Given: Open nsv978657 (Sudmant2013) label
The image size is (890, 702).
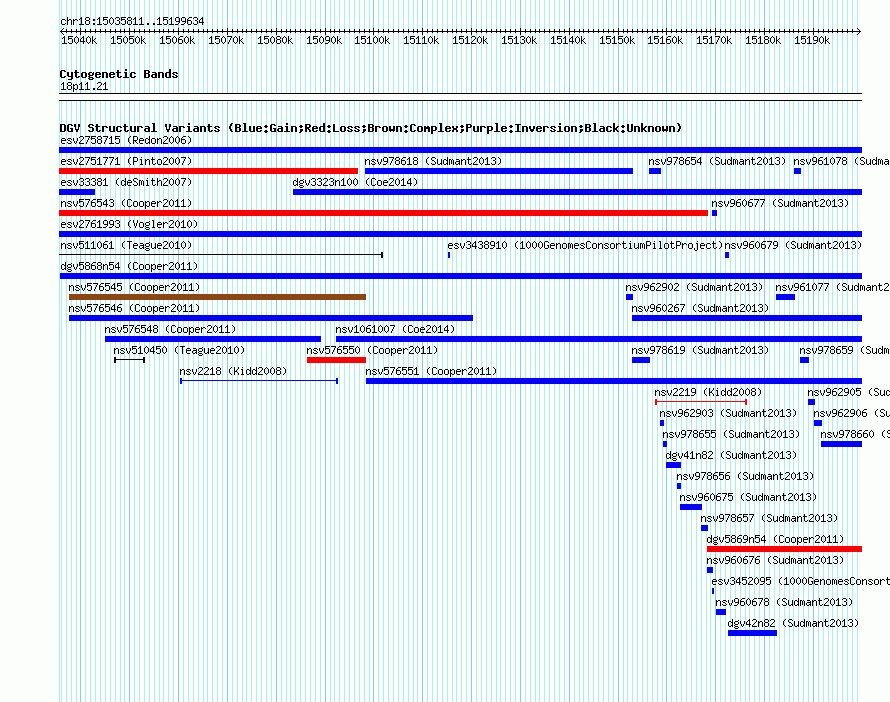Looking at the screenshot, I should 769,518.
